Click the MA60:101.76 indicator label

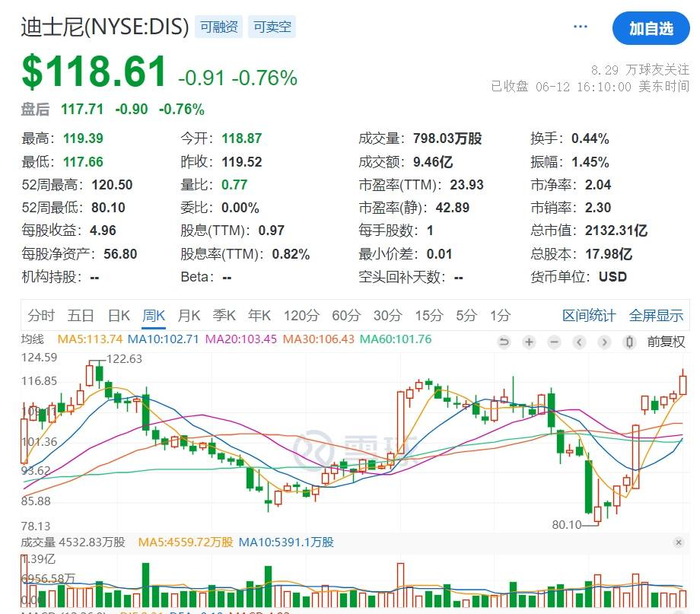pos(396,339)
